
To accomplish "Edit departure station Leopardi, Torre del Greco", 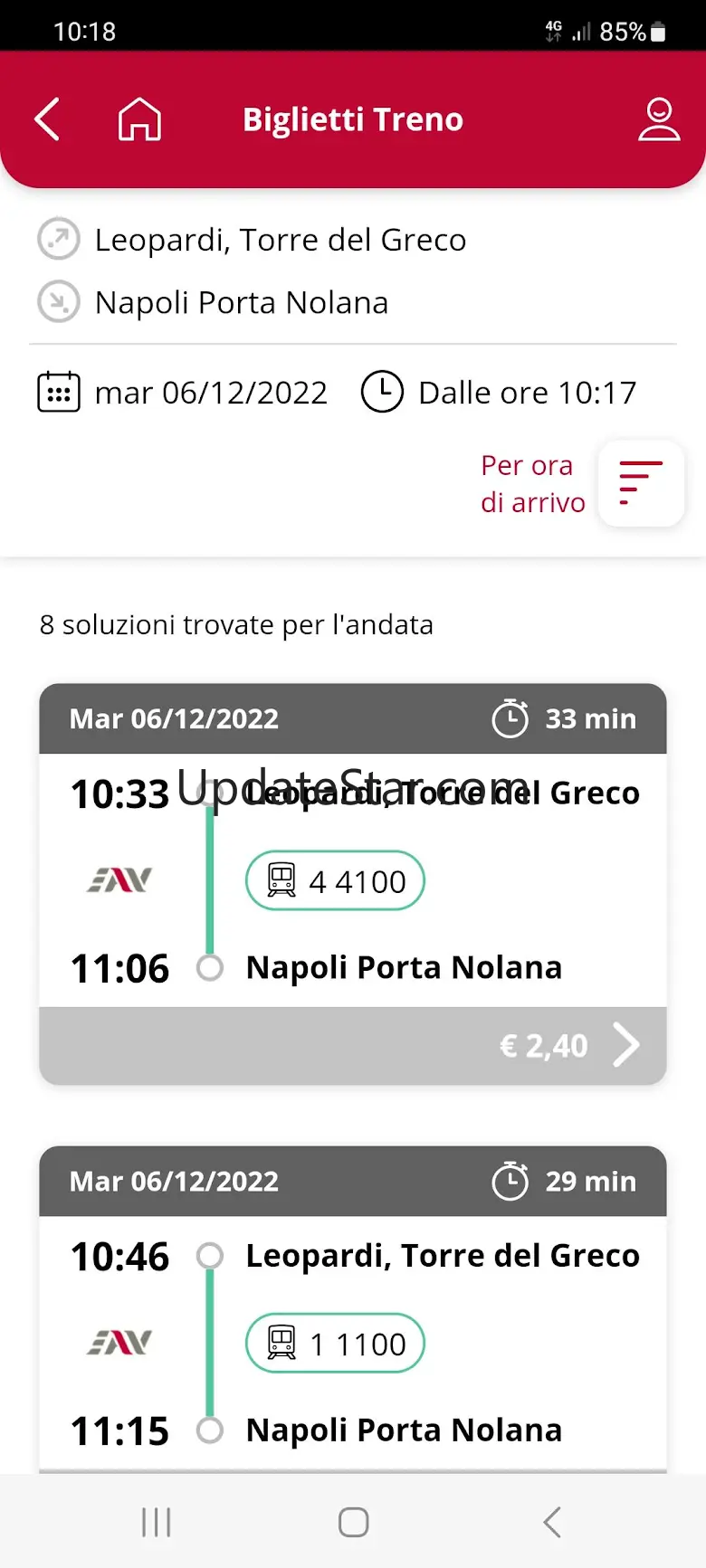I will pos(281,240).
